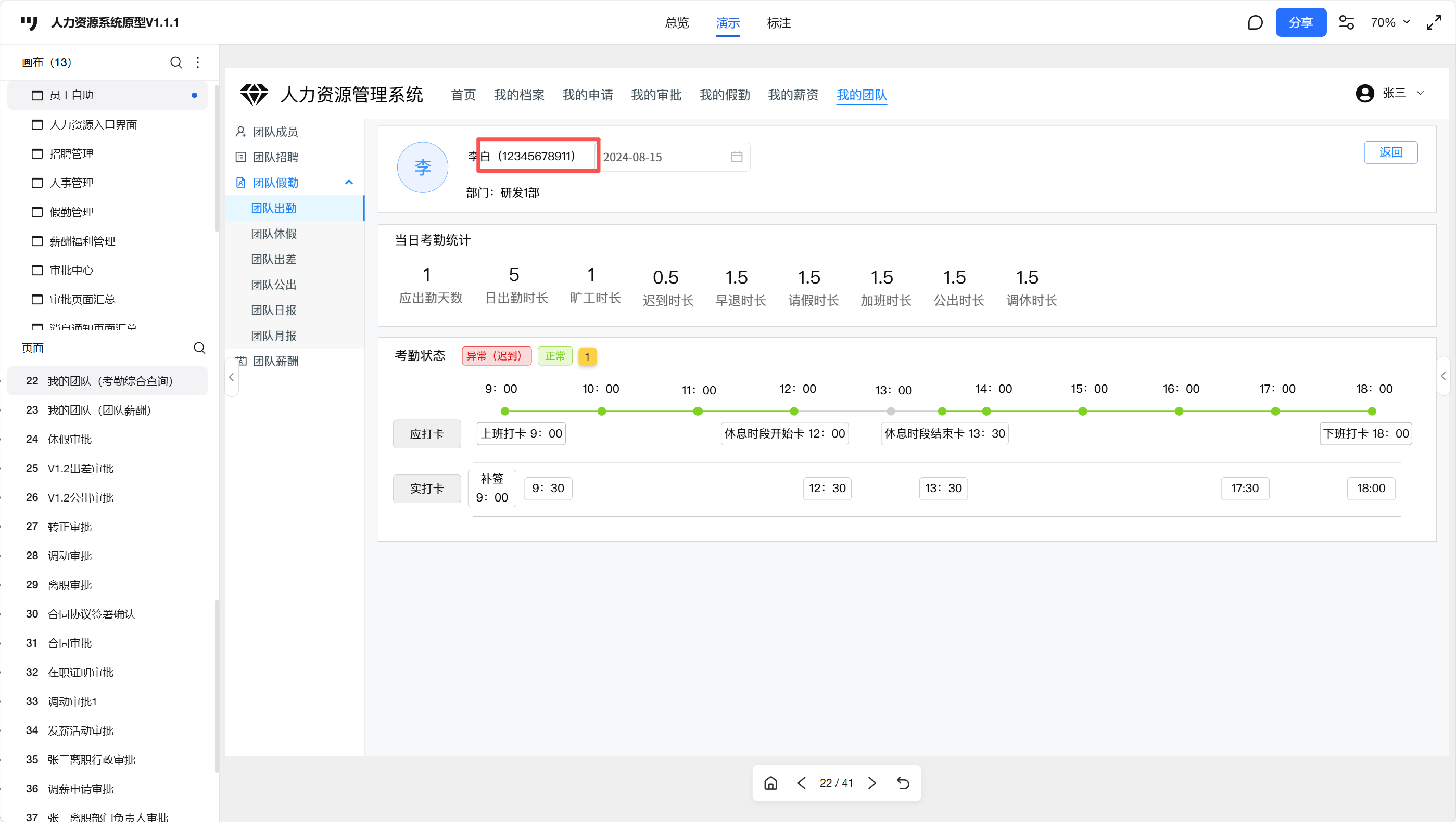Open the display settings sliders icon
This screenshot has height=822, width=1456.
[1346, 22]
